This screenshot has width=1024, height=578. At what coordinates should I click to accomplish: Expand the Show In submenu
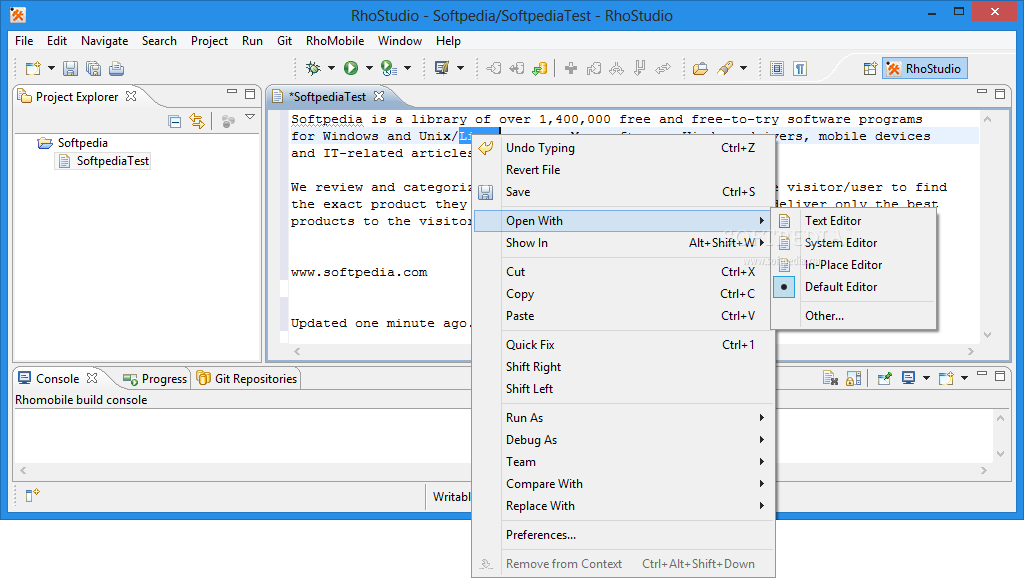point(624,243)
